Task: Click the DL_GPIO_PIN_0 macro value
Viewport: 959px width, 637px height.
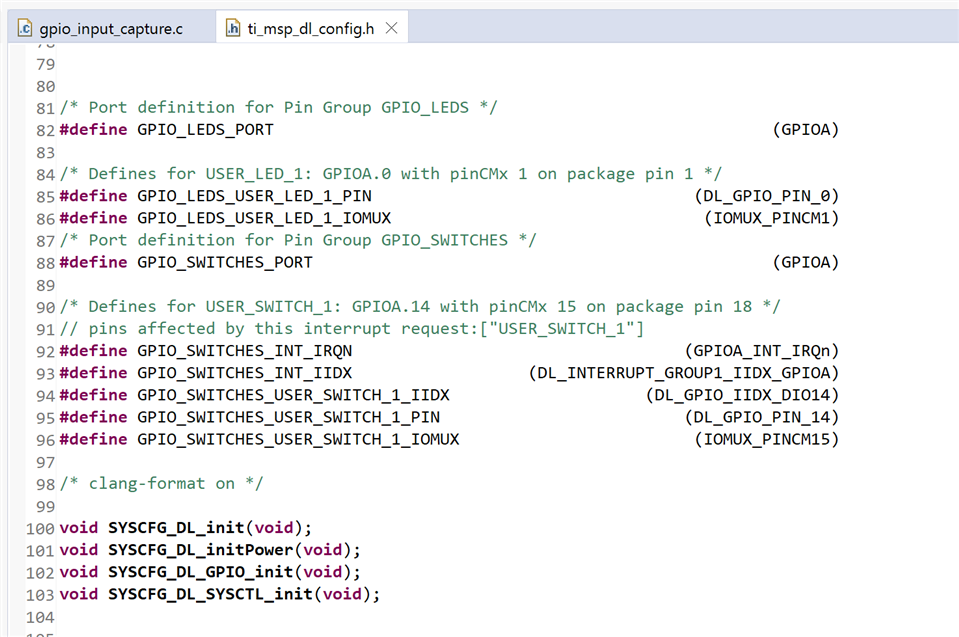Action: pyautogui.click(x=766, y=196)
